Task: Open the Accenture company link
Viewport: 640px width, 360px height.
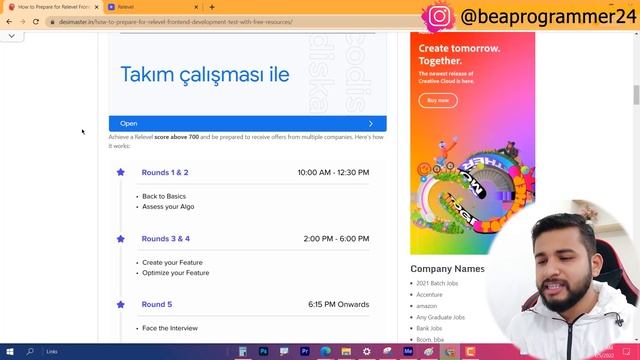Action: click(x=429, y=295)
